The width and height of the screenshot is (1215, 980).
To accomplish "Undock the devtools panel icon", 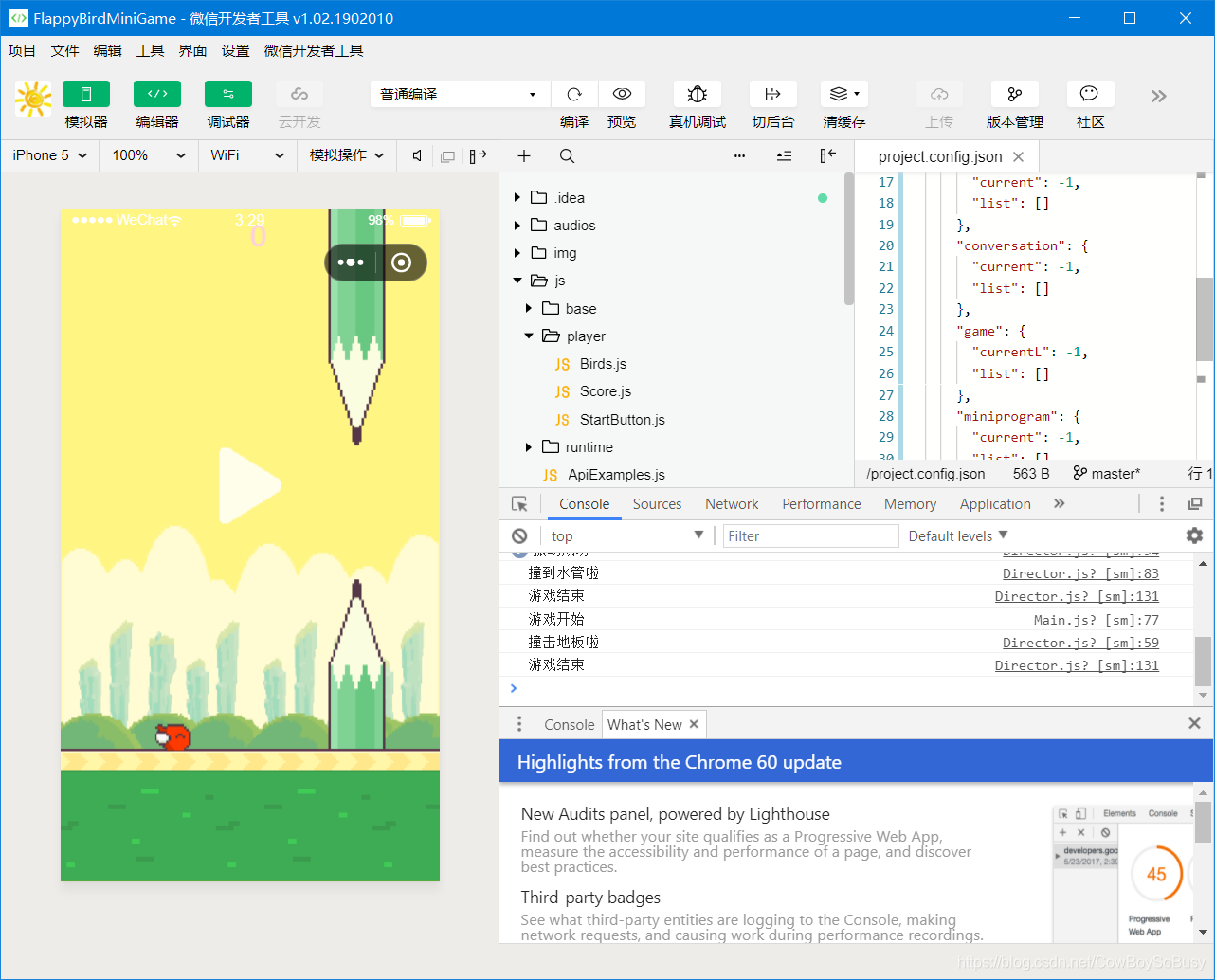I will click(1195, 504).
